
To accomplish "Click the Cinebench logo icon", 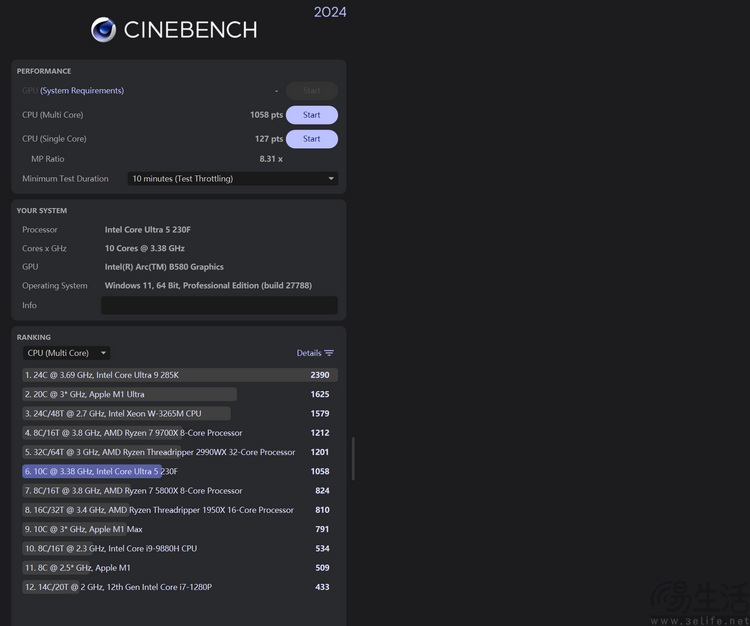I will (x=103, y=30).
